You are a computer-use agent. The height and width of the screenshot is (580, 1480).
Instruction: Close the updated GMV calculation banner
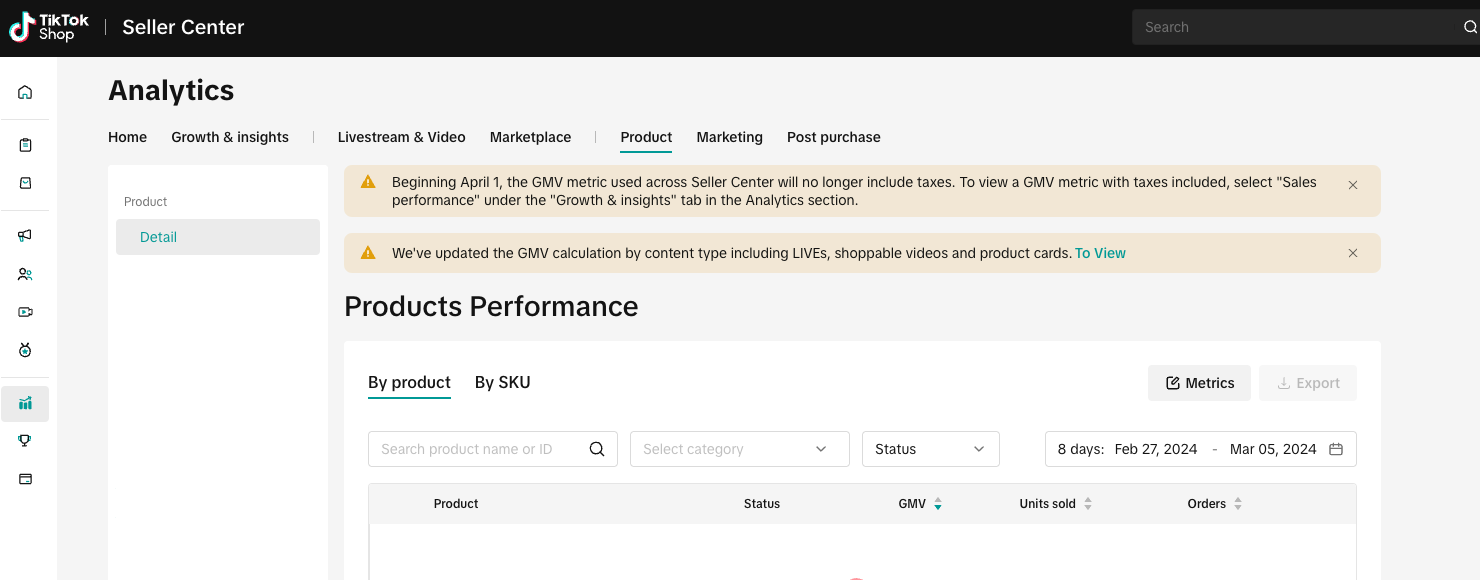pos(1352,253)
